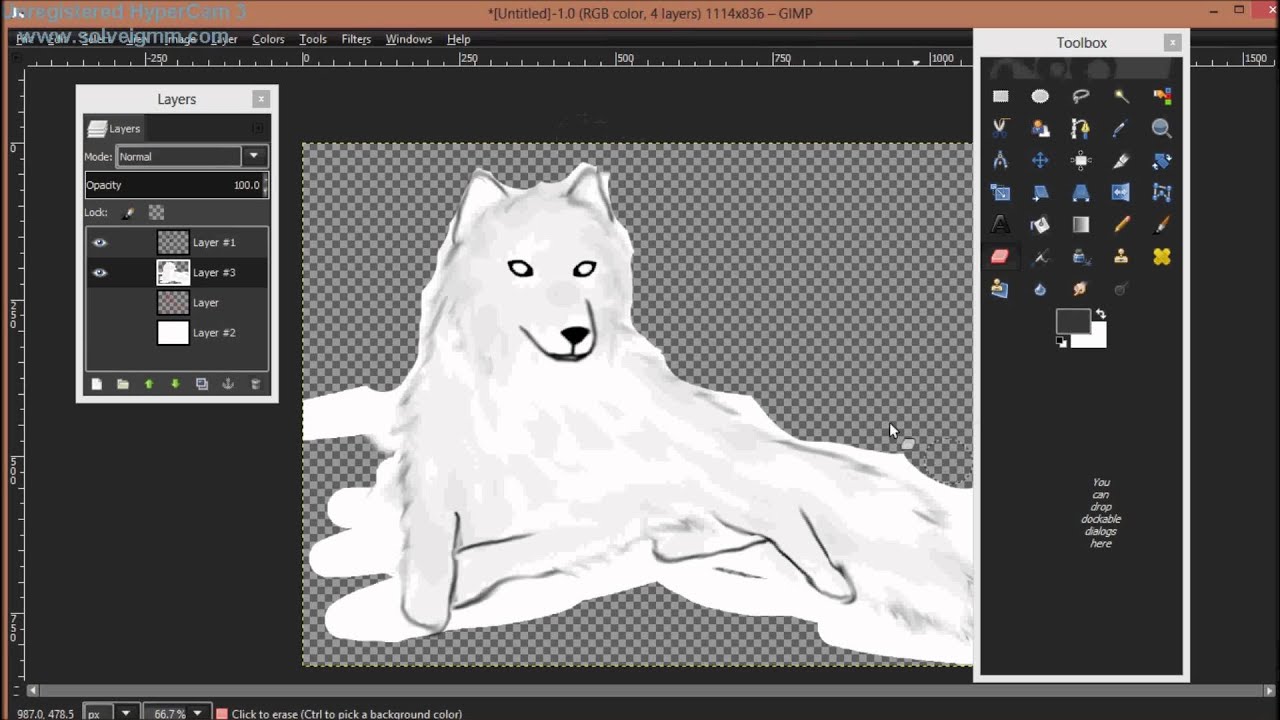Create a new layer in Layers panel
This screenshot has height=720, width=1280.
97,384
